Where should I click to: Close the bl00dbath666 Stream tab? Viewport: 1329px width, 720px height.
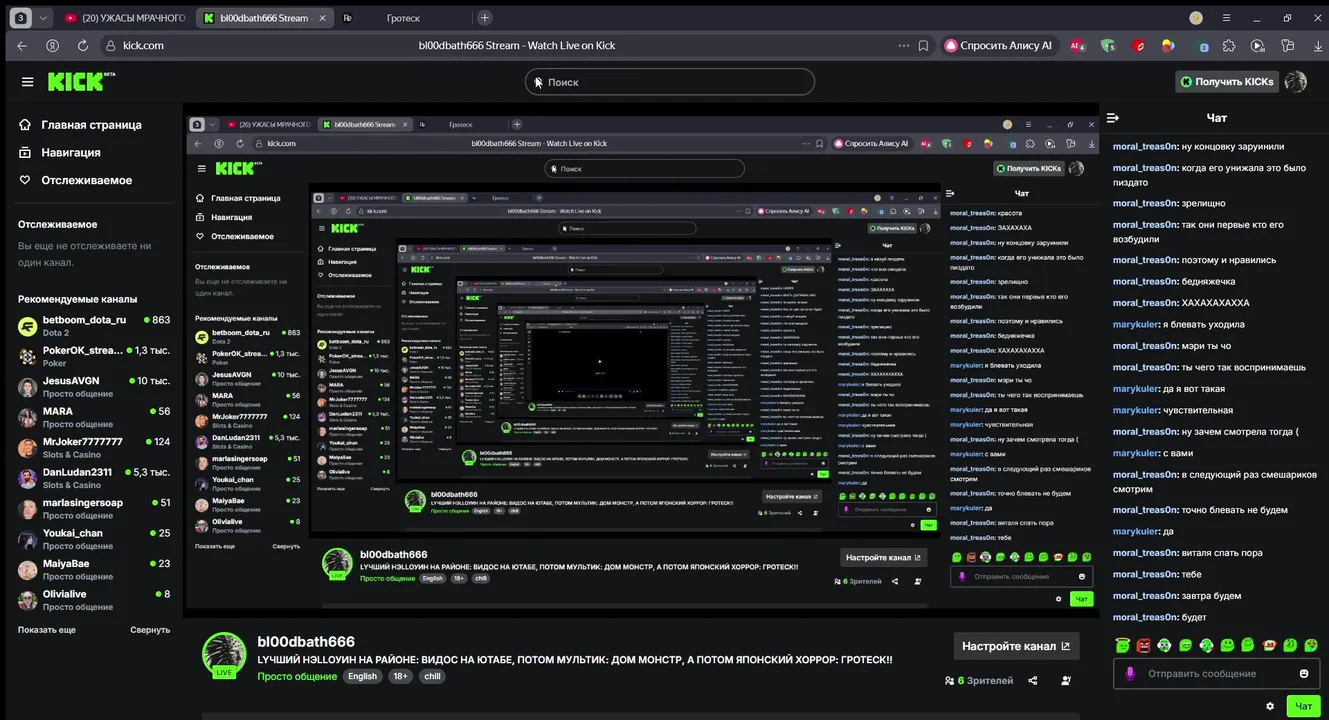(x=320, y=18)
